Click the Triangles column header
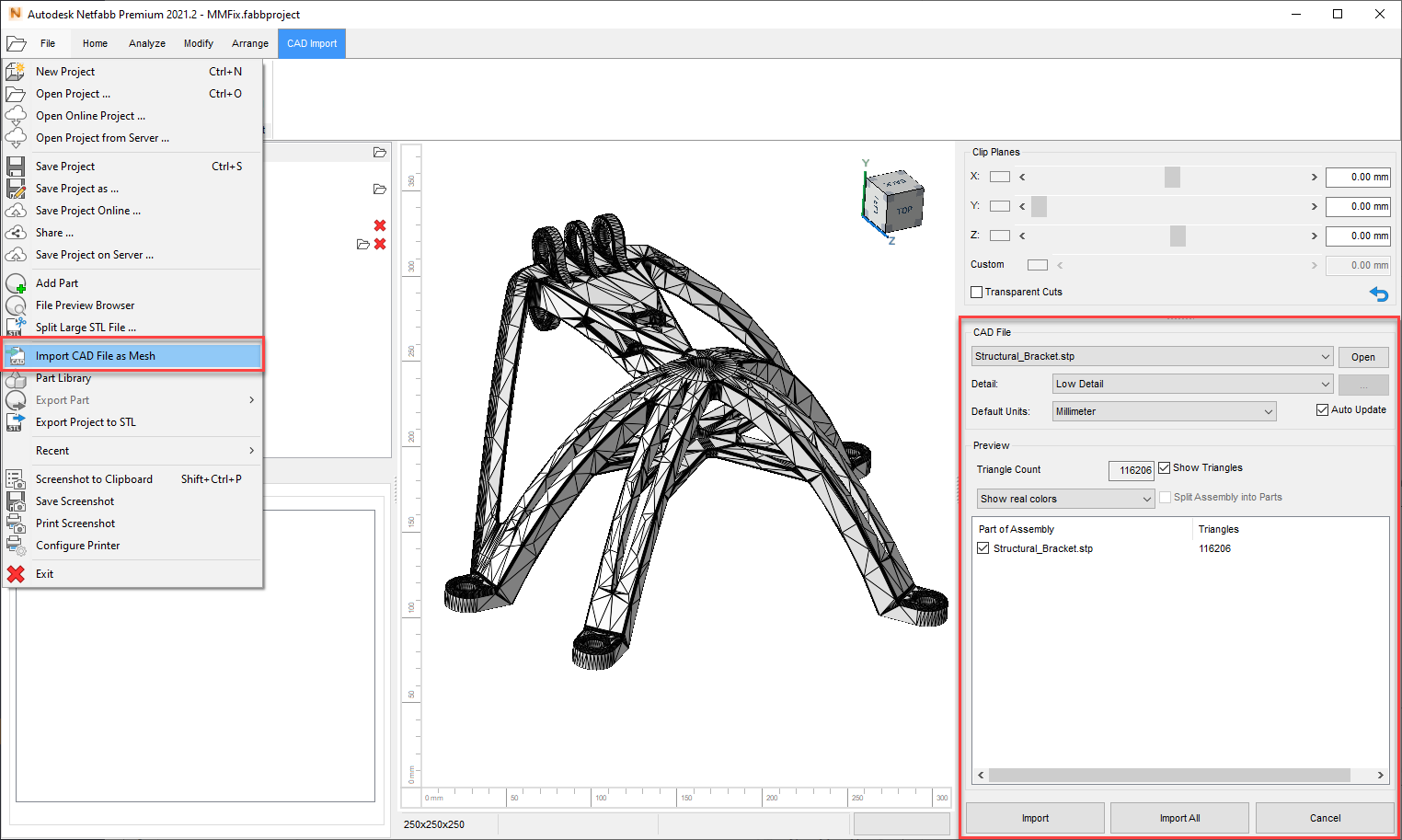 pos(1218,529)
